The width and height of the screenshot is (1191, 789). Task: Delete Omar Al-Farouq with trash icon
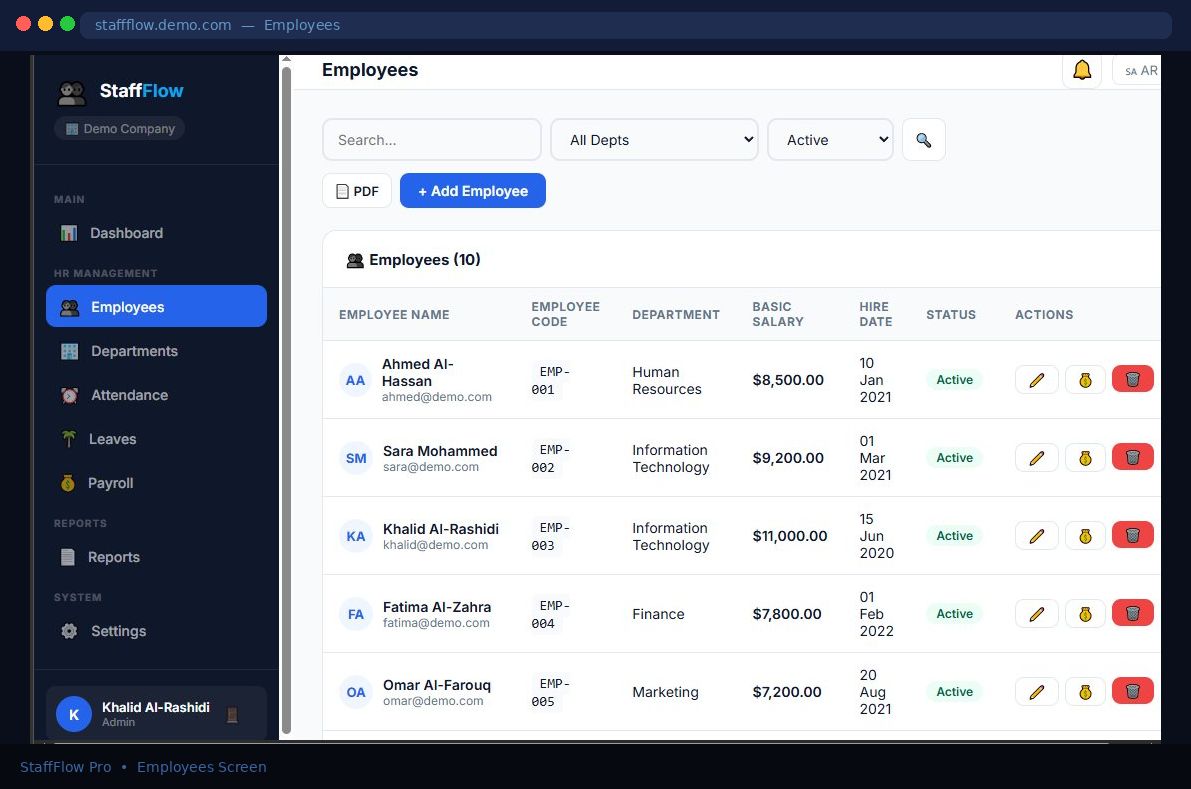click(x=1132, y=692)
